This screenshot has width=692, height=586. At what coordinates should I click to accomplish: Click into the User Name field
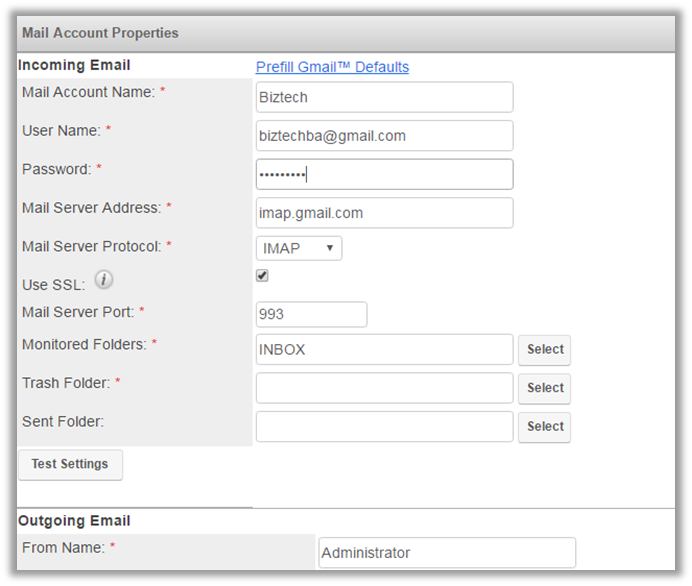click(384, 136)
